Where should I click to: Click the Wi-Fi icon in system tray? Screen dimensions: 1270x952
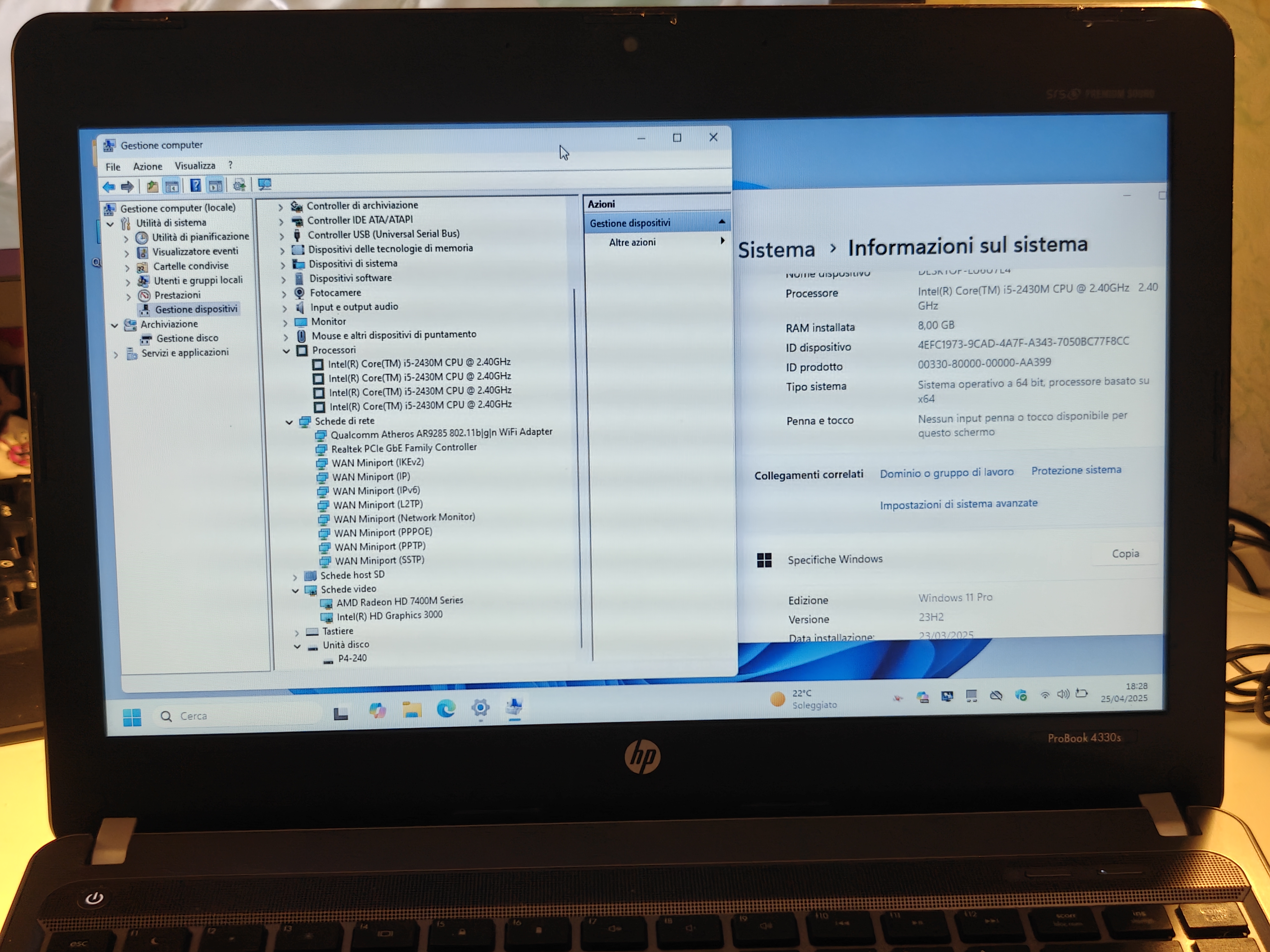1045,695
